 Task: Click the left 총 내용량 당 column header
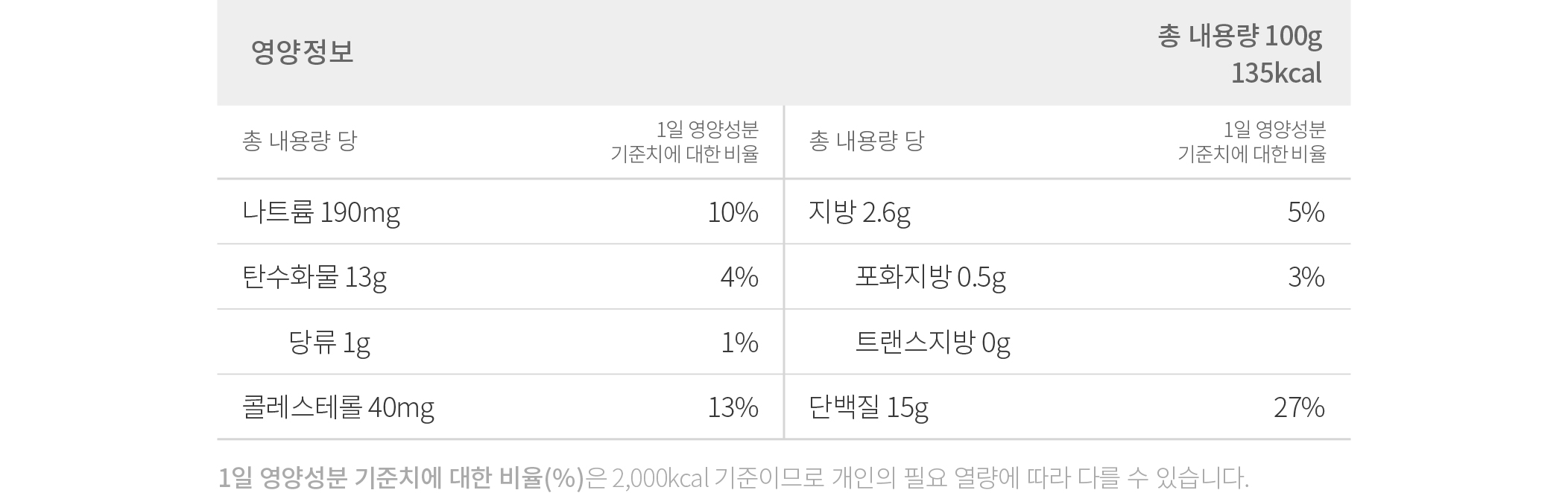coord(300,141)
